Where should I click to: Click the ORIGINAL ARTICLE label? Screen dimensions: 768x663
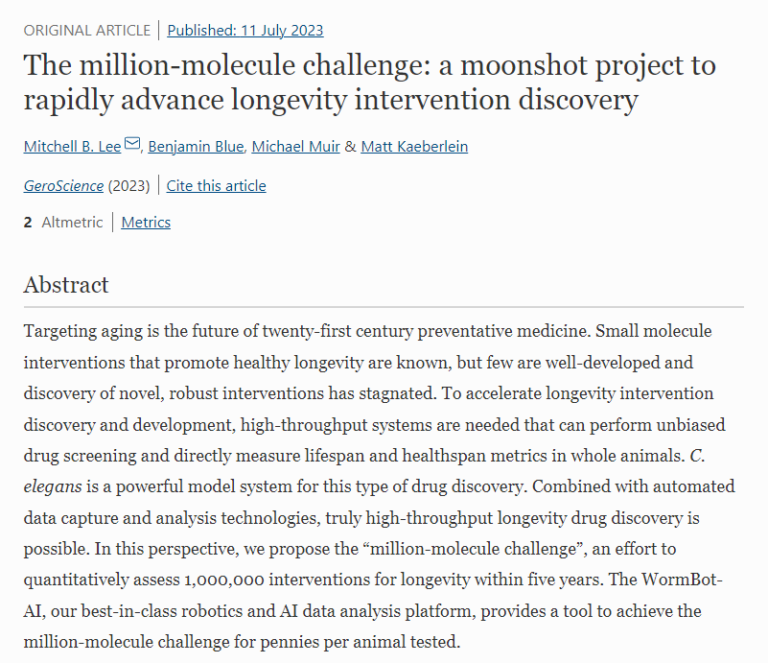click(x=87, y=30)
